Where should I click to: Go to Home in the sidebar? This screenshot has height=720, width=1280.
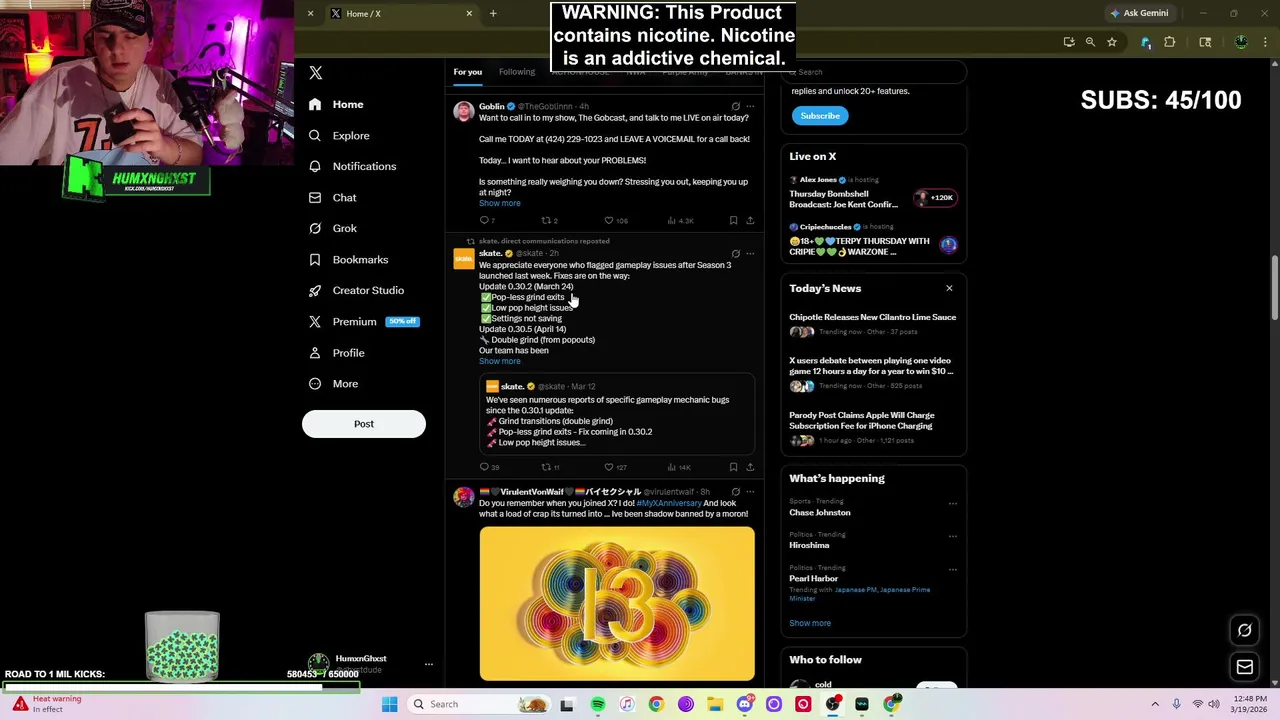tap(336, 104)
